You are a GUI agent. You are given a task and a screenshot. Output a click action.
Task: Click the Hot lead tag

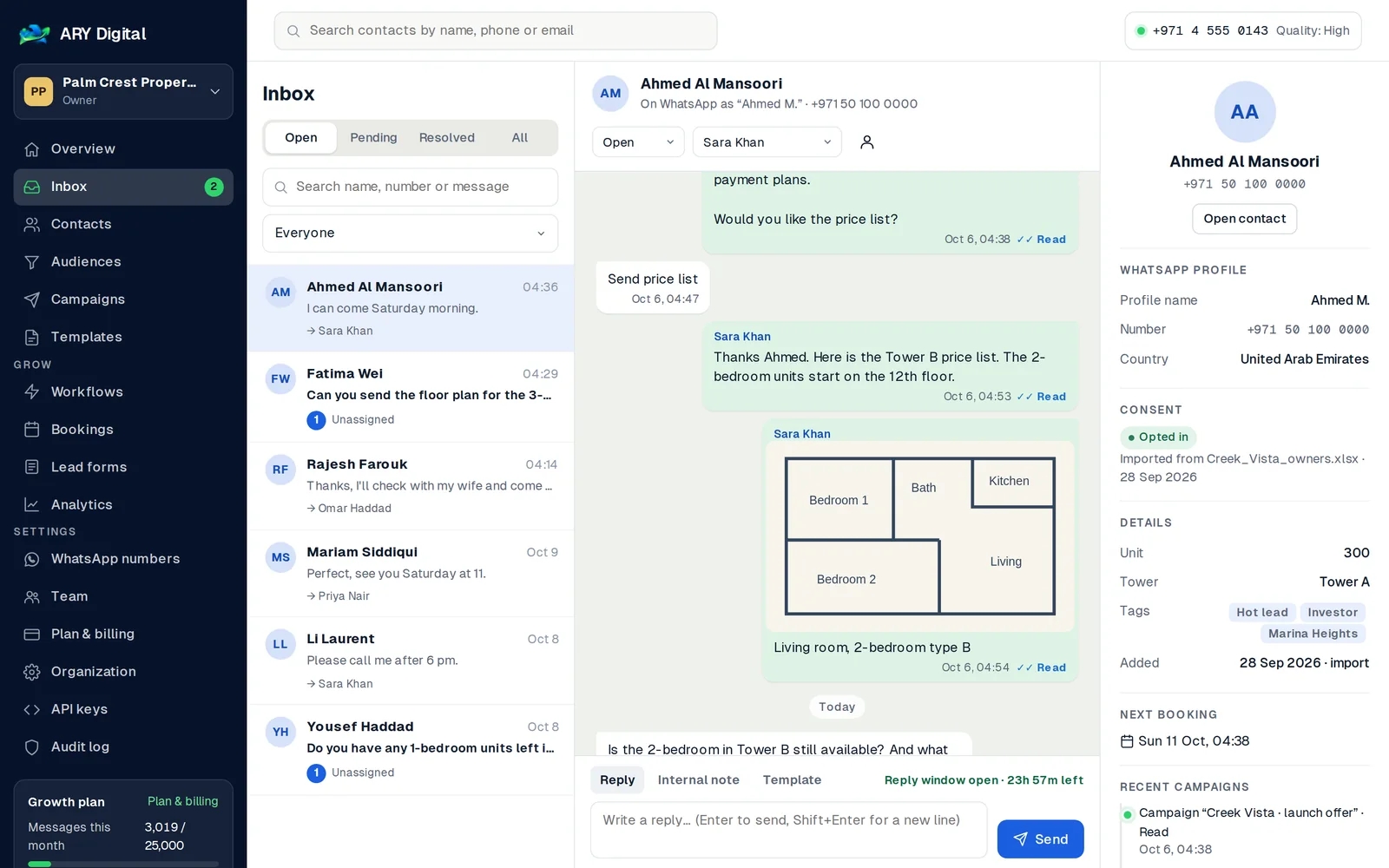tap(1262, 612)
